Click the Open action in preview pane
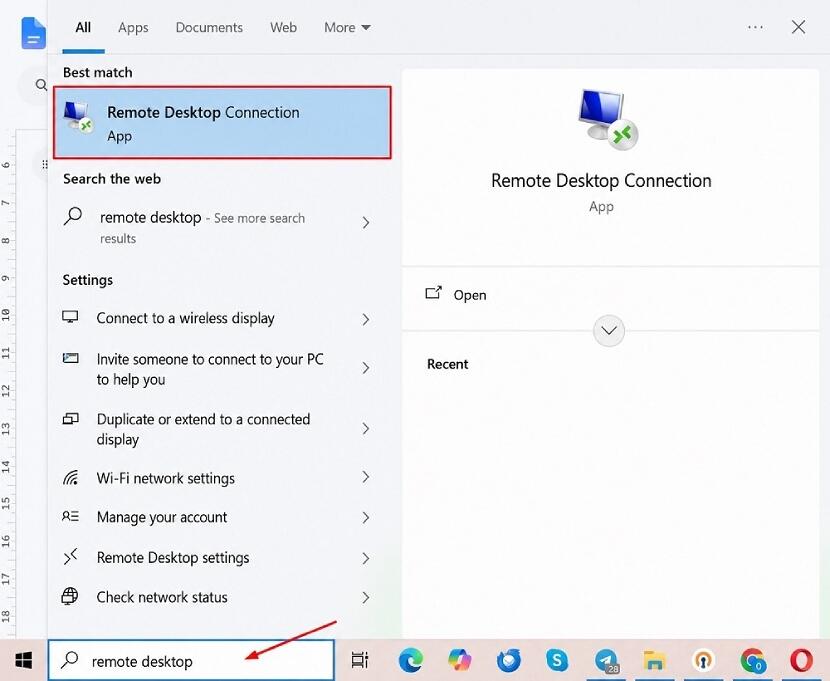The width and height of the screenshot is (830, 681). coord(456,294)
